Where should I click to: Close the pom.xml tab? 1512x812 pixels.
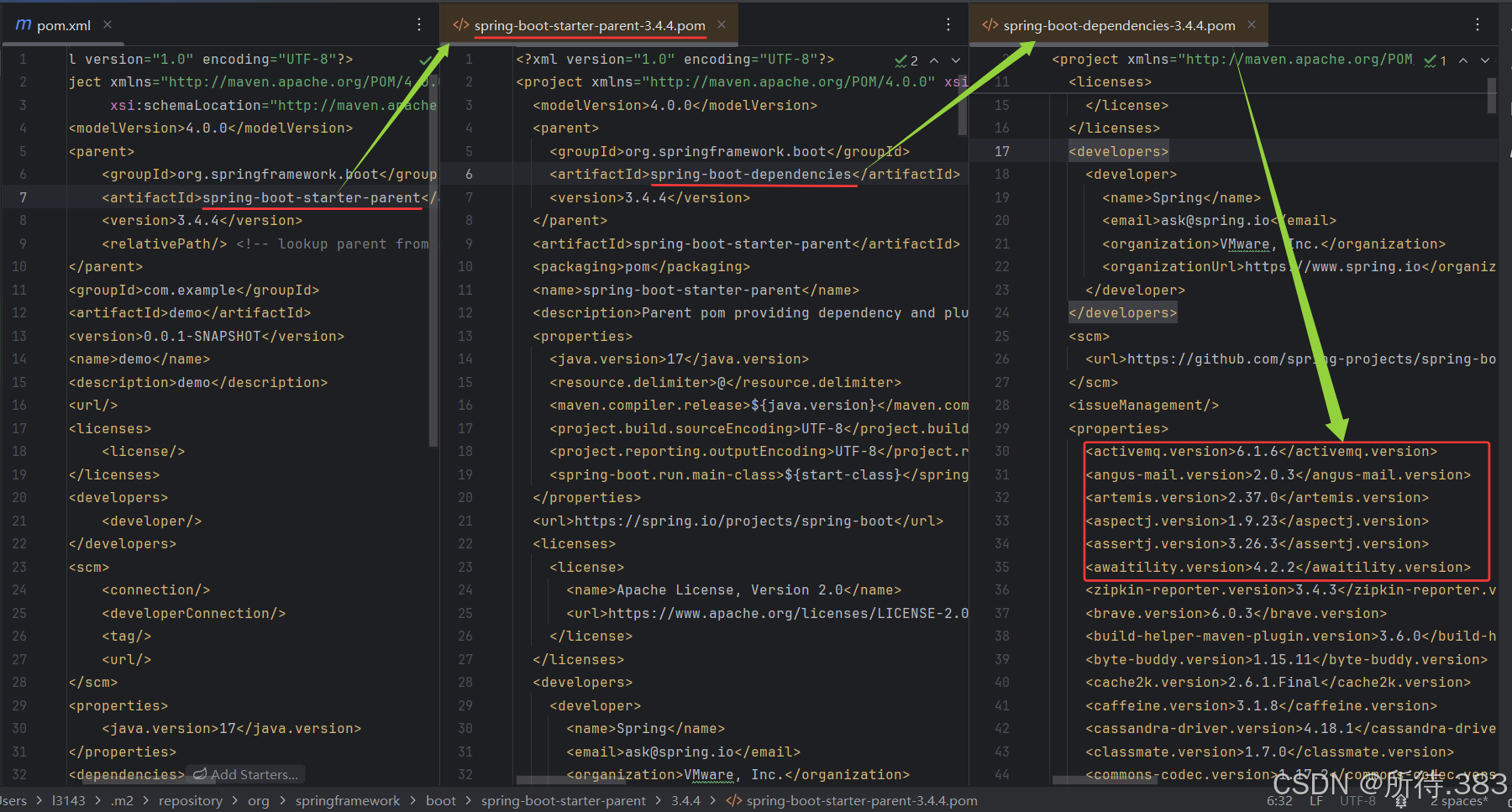[108, 25]
